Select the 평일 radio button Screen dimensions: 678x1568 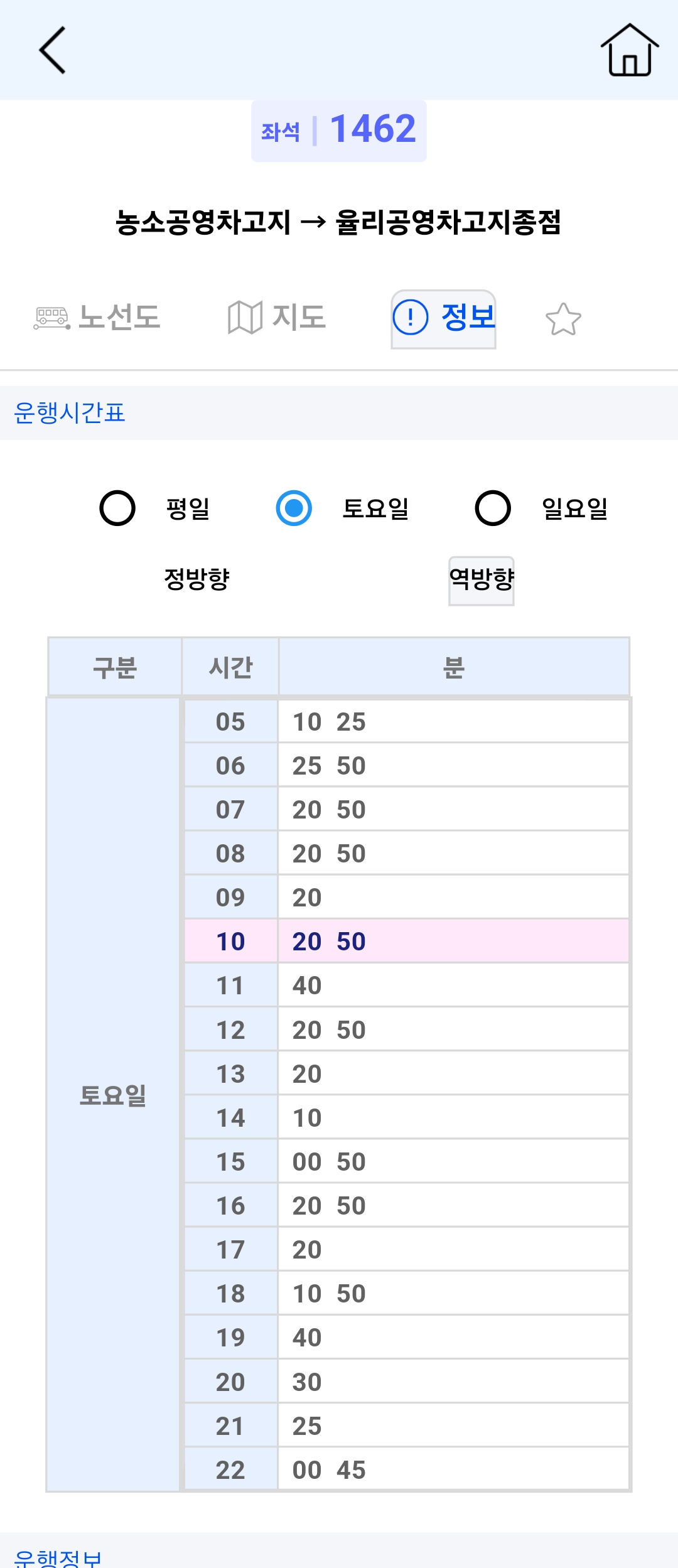tap(117, 508)
